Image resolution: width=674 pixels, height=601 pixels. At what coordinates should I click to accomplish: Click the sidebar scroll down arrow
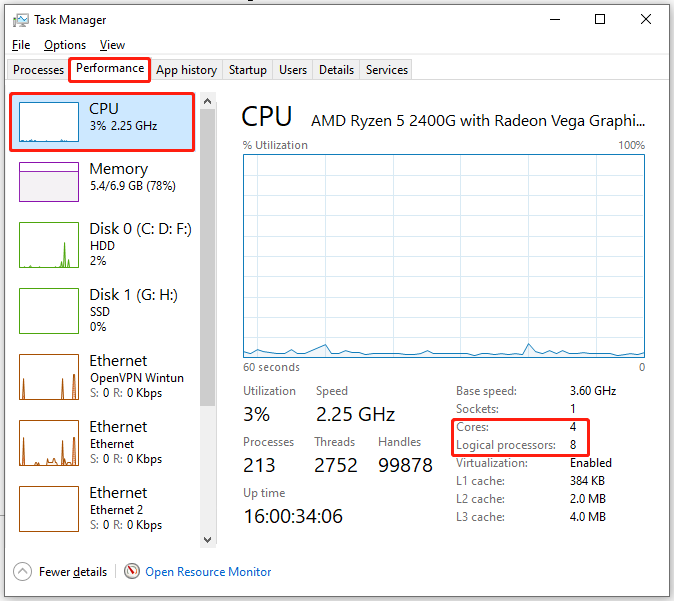pyautogui.click(x=208, y=540)
